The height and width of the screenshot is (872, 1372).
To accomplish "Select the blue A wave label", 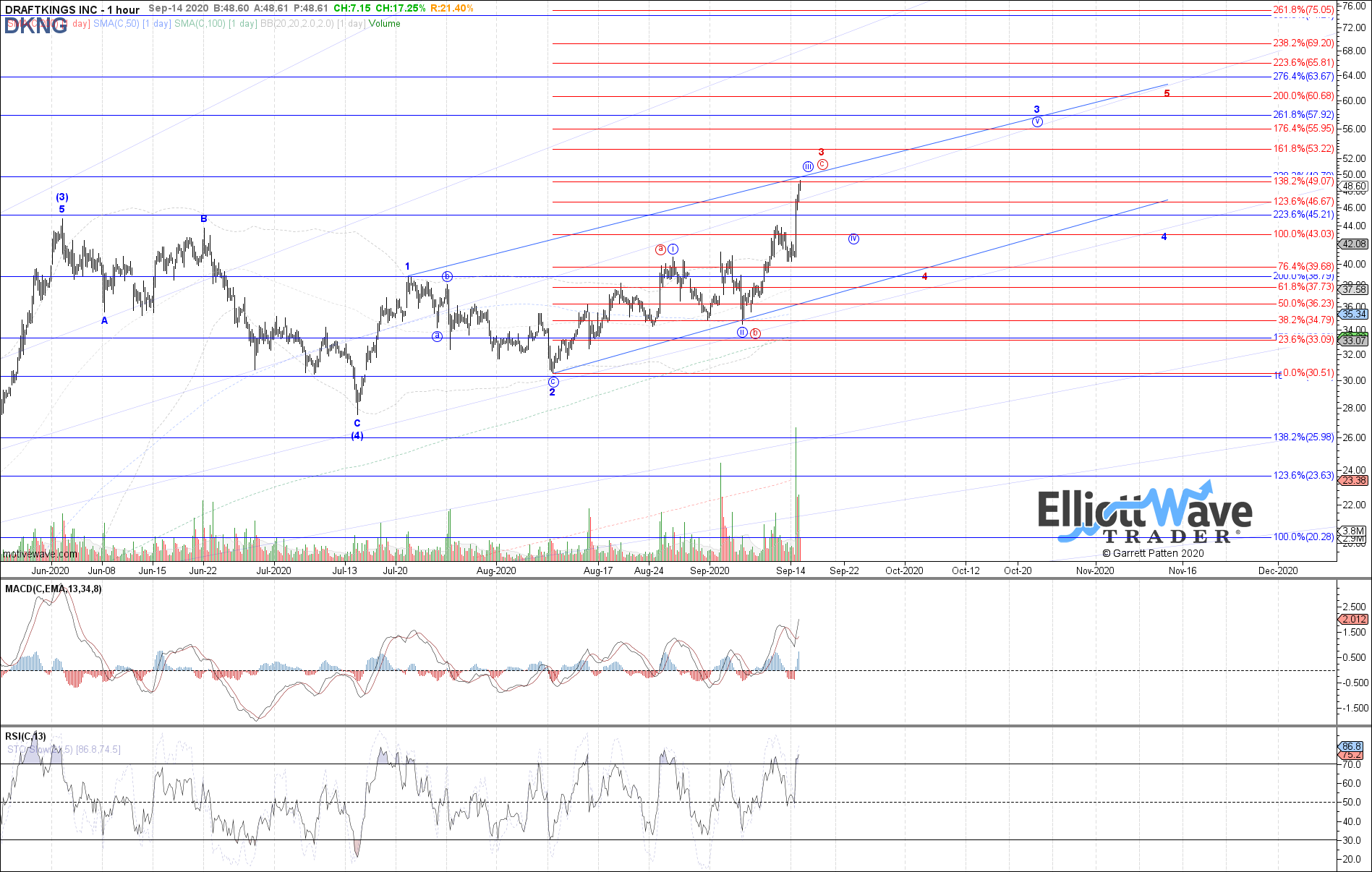I will [105, 320].
